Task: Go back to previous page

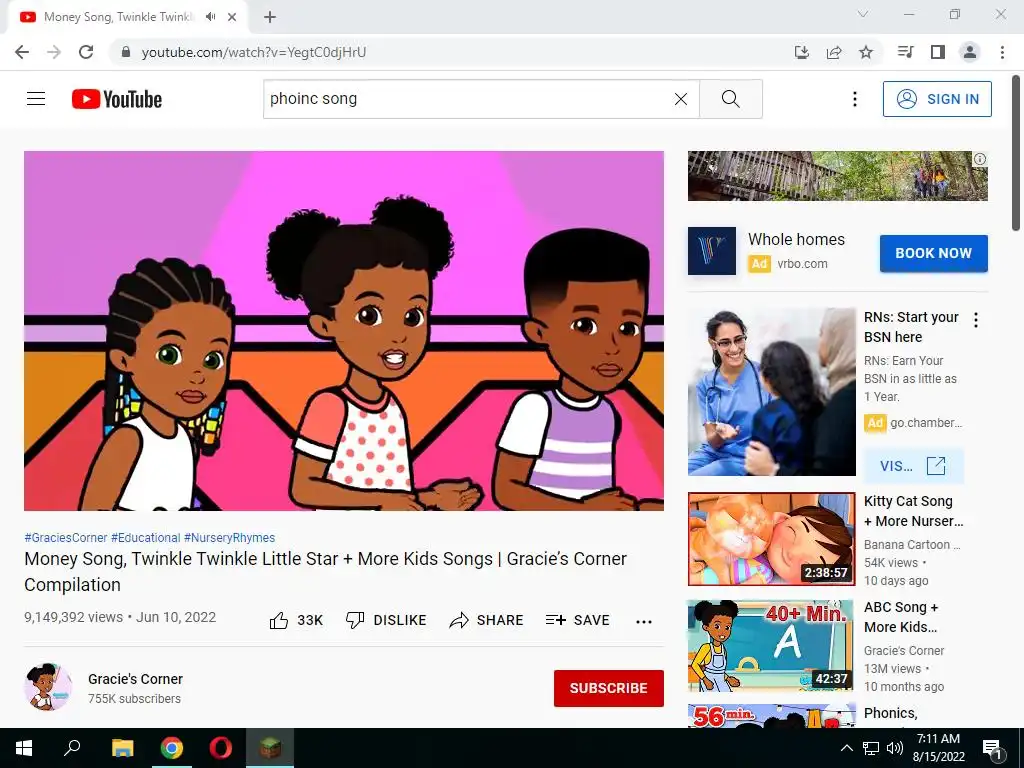Action: pyautogui.click(x=22, y=52)
